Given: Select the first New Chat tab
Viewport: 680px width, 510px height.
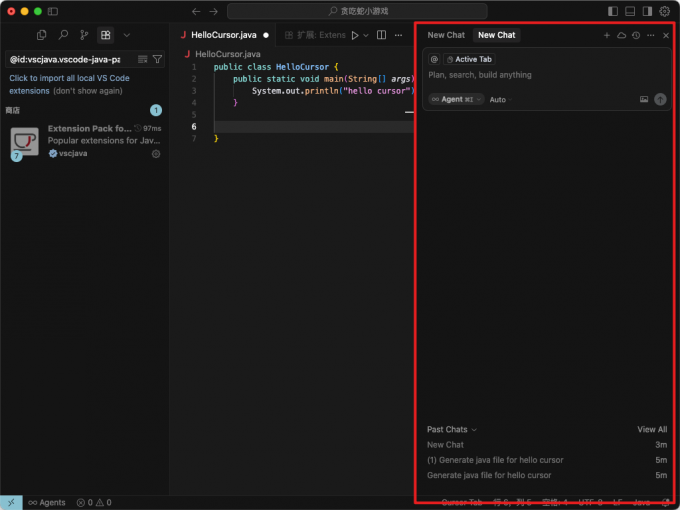Looking at the screenshot, I should (446, 35).
